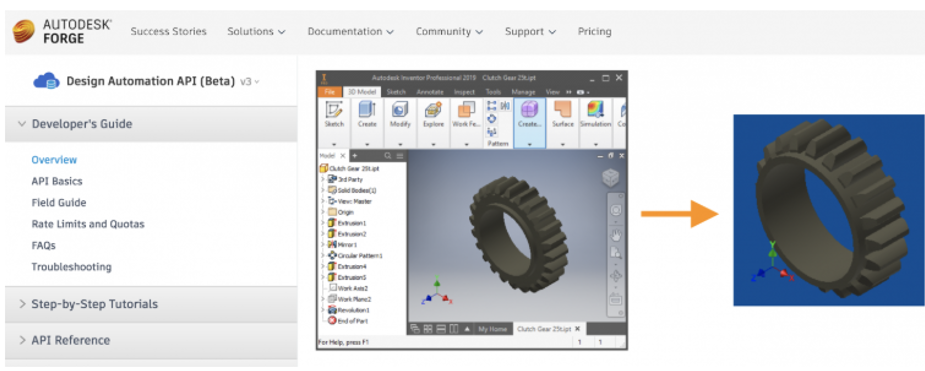
Task: Open dropdown arrow under Surface panel
Action: pyautogui.click(x=562, y=144)
